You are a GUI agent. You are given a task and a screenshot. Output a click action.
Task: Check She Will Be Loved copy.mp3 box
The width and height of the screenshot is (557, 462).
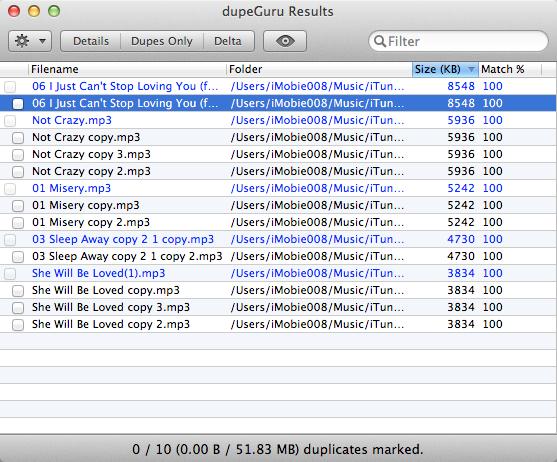(17, 291)
